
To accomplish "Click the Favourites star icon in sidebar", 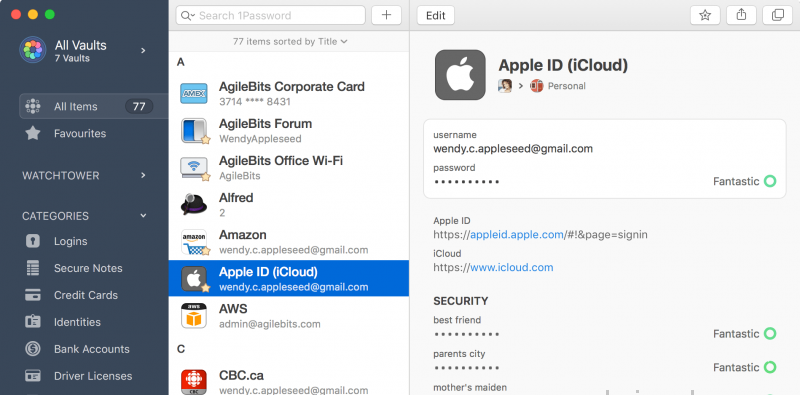I will tap(33, 133).
